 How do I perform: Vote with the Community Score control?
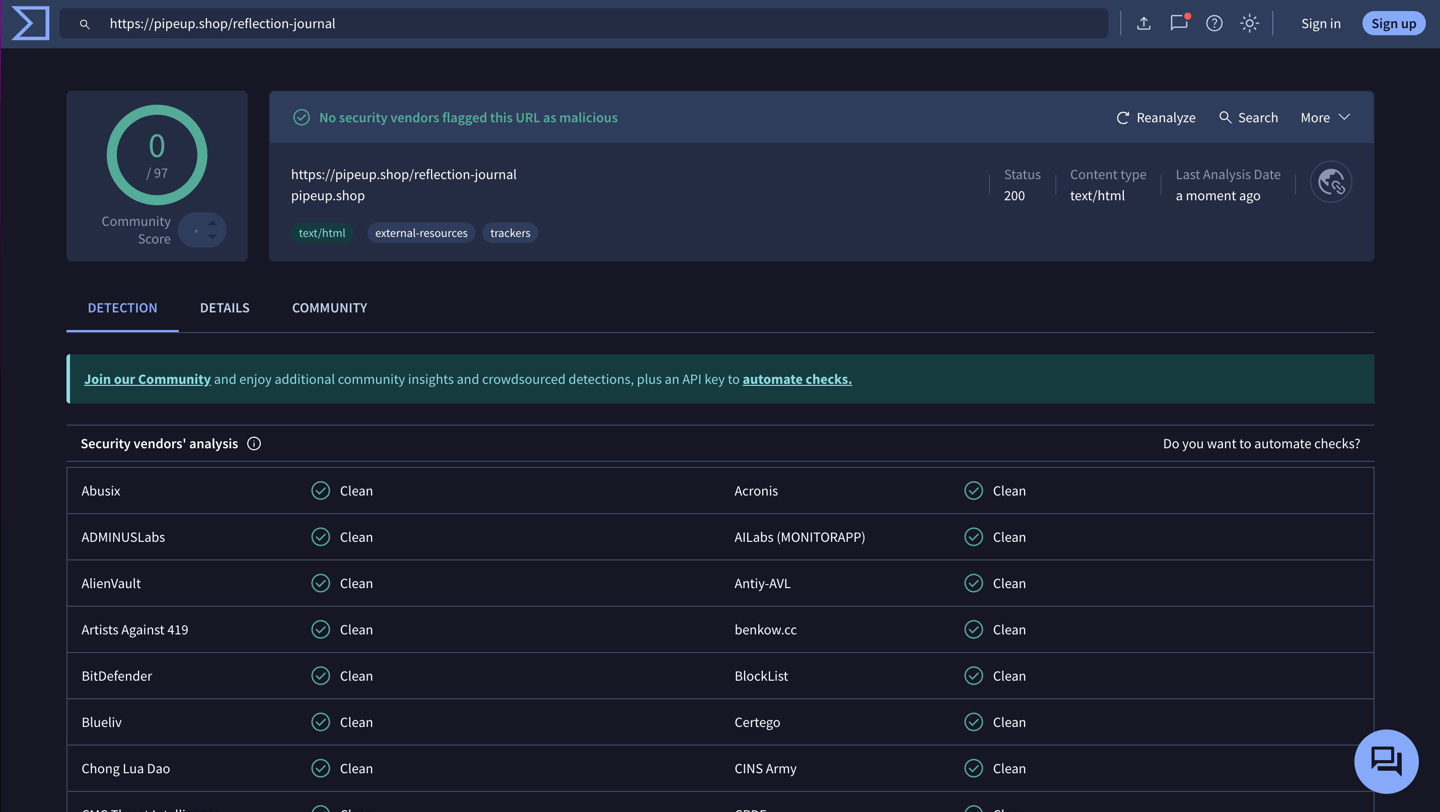(203, 230)
